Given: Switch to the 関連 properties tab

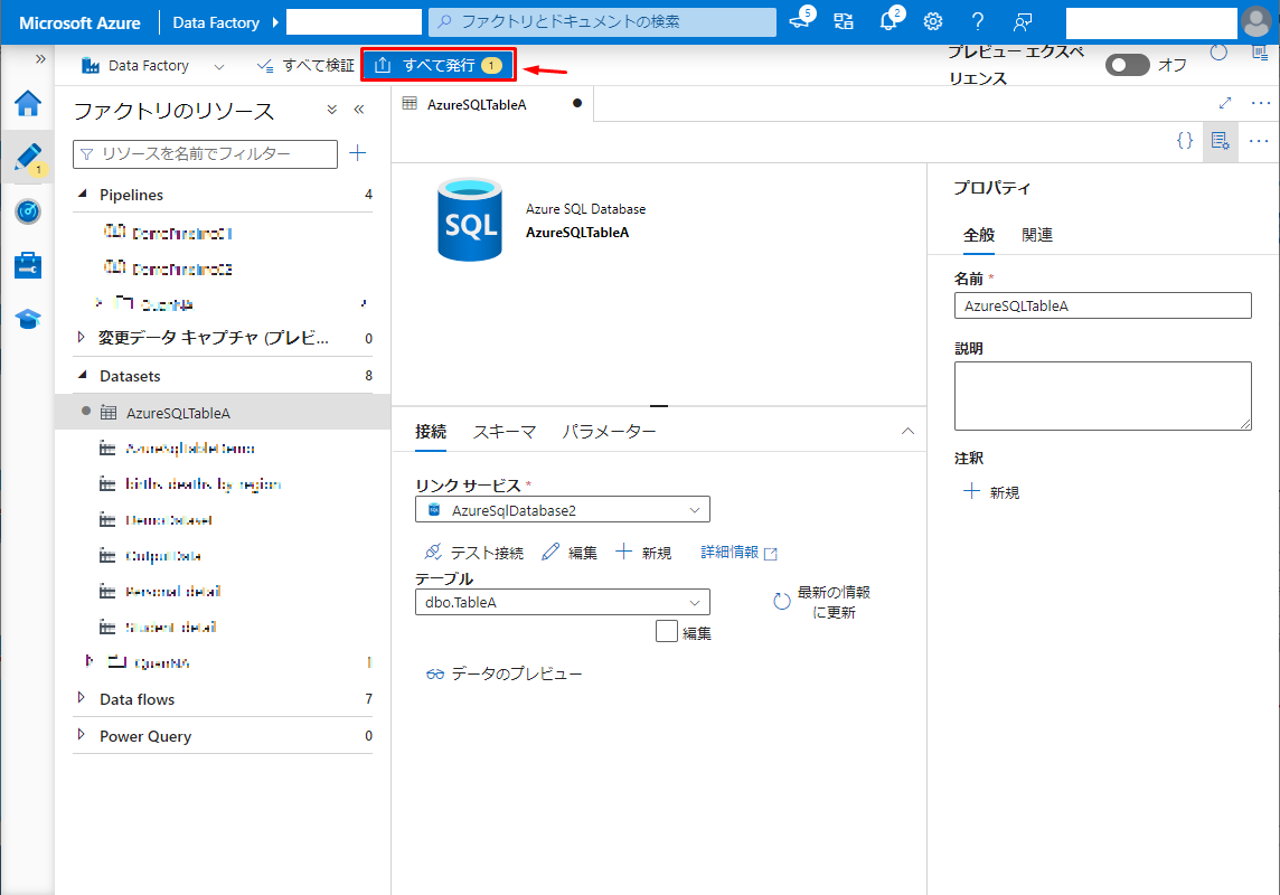Looking at the screenshot, I should (1037, 235).
